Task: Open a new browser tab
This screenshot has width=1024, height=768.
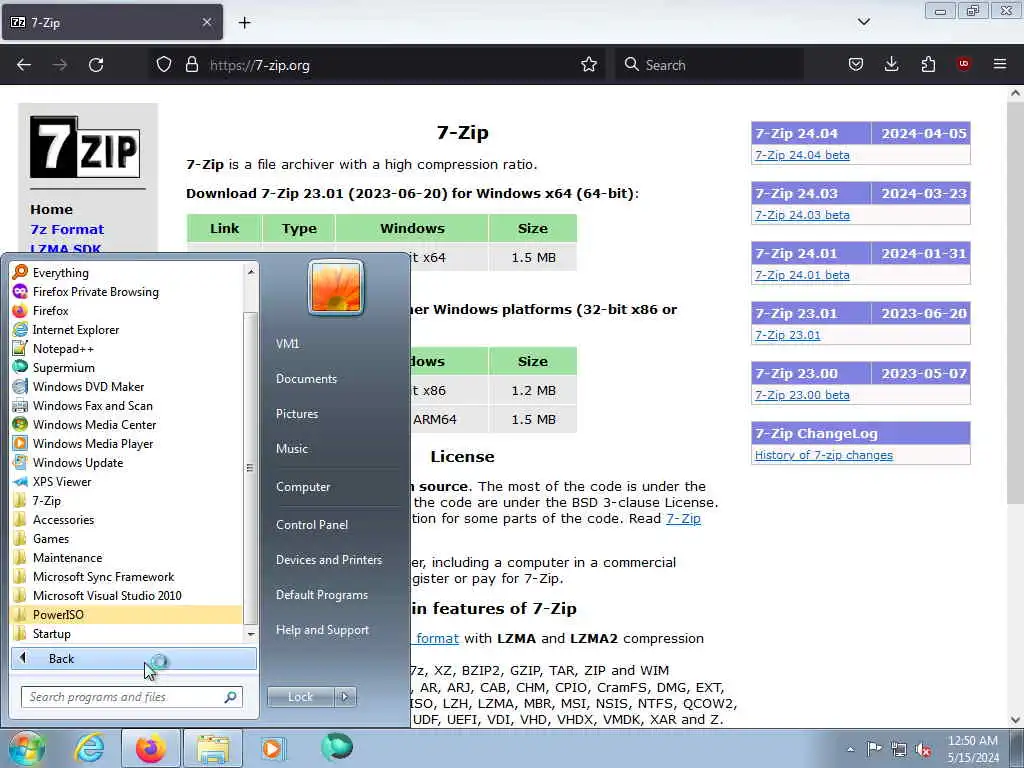Action: pos(244,22)
